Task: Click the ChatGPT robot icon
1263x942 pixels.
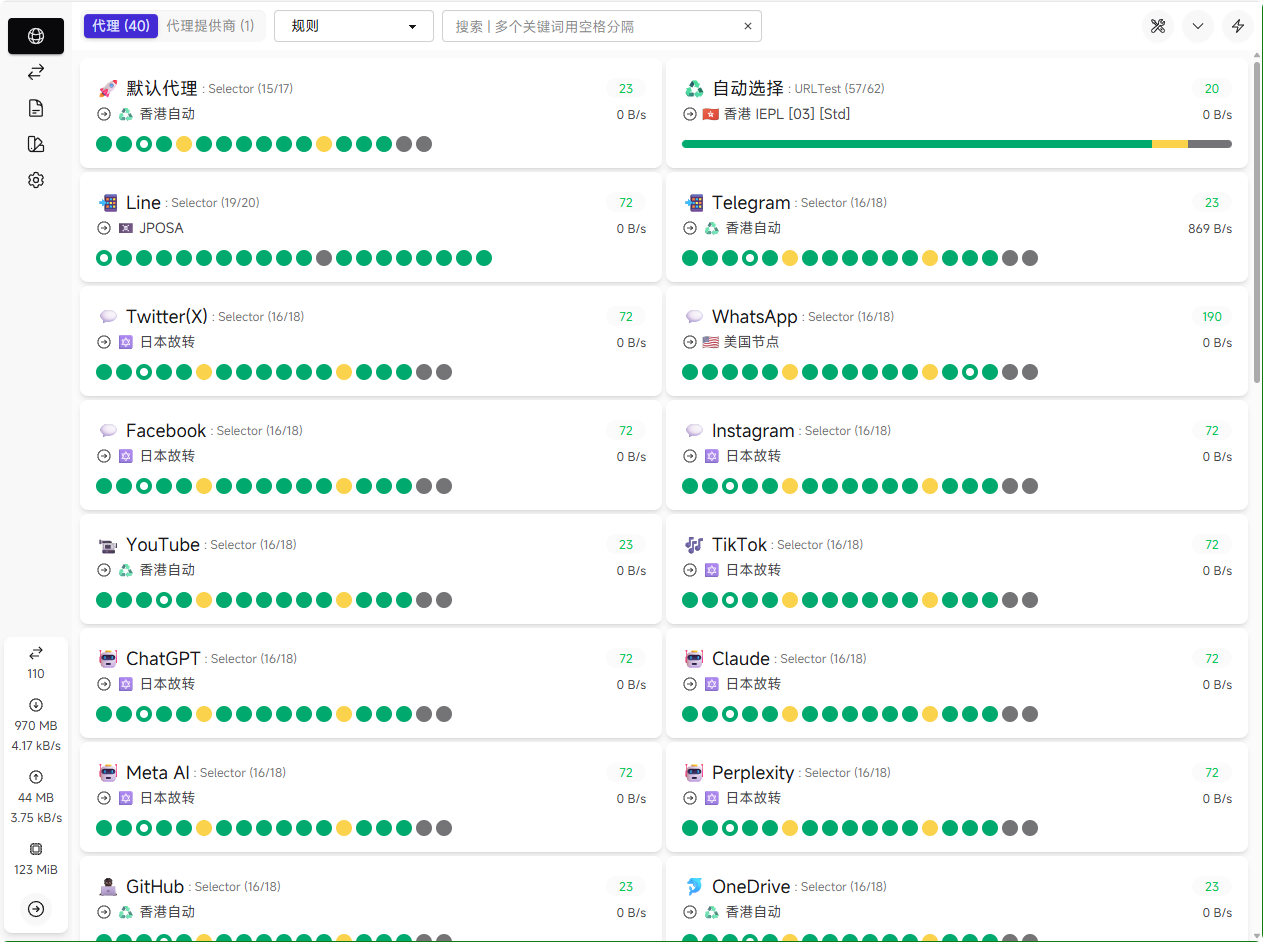Action: click(108, 658)
